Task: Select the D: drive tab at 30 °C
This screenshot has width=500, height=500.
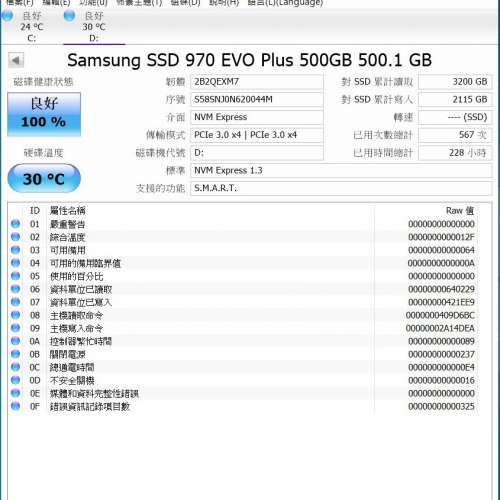Action: [94, 27]
